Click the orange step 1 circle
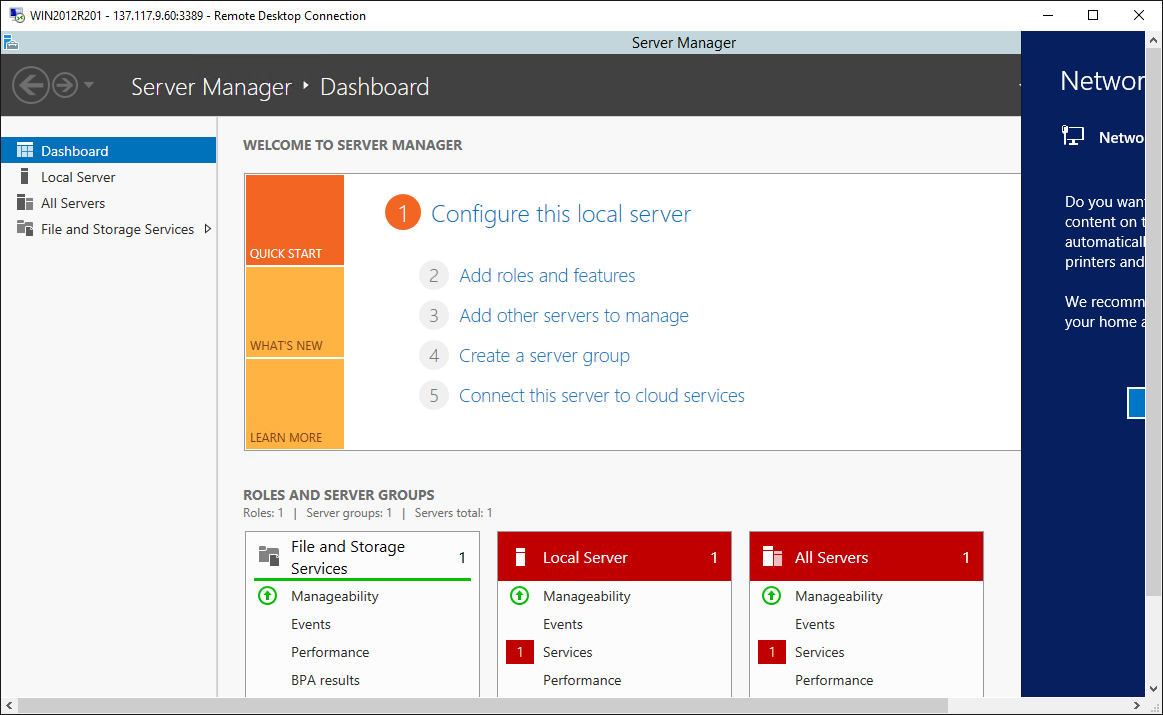1163x715 pixels. click(x=403, y=213)
